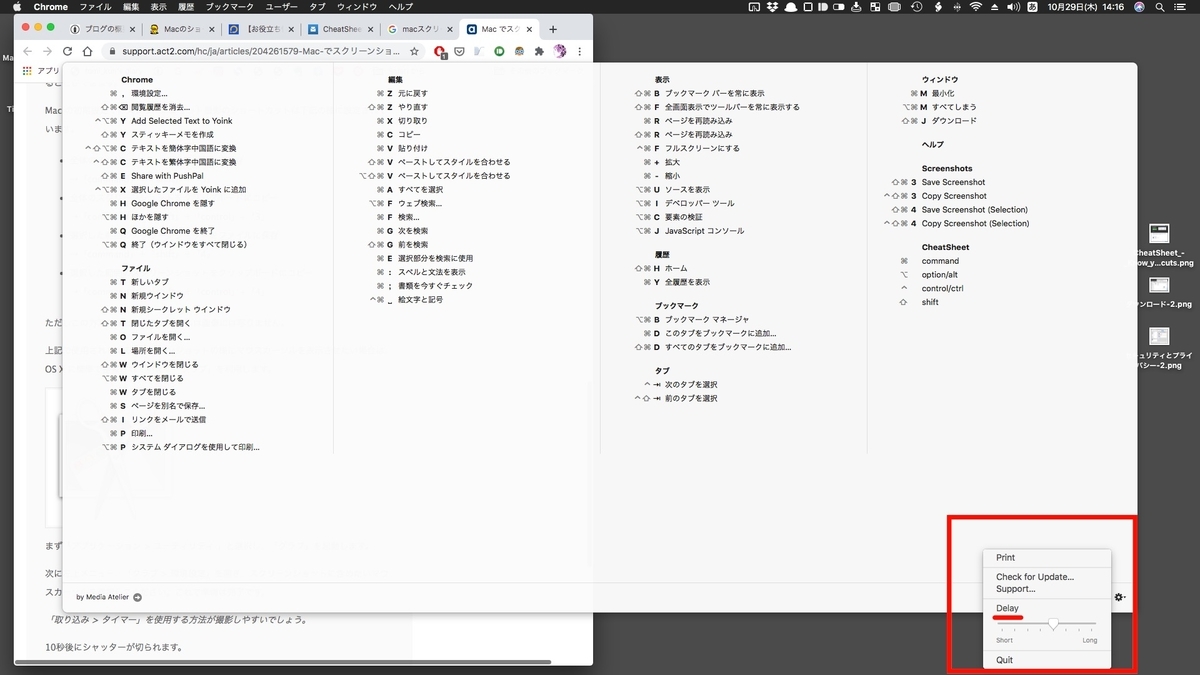The height and width of the screenshot is (675, 1200).
Task: Open the Chrome home page button
Action: click(89, 51)
